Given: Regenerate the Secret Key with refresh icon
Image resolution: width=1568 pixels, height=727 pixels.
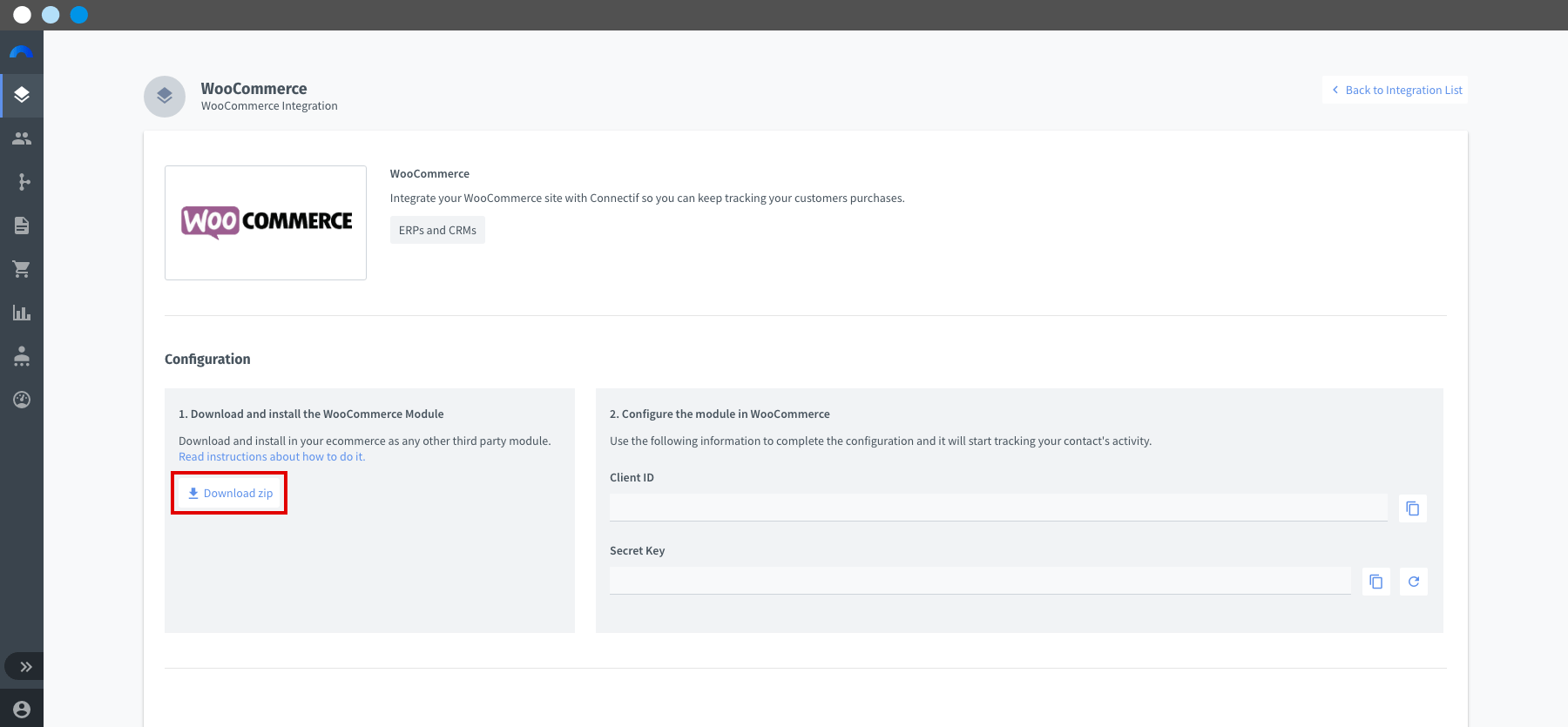Looking at the screenshot, I should 1414,582.
